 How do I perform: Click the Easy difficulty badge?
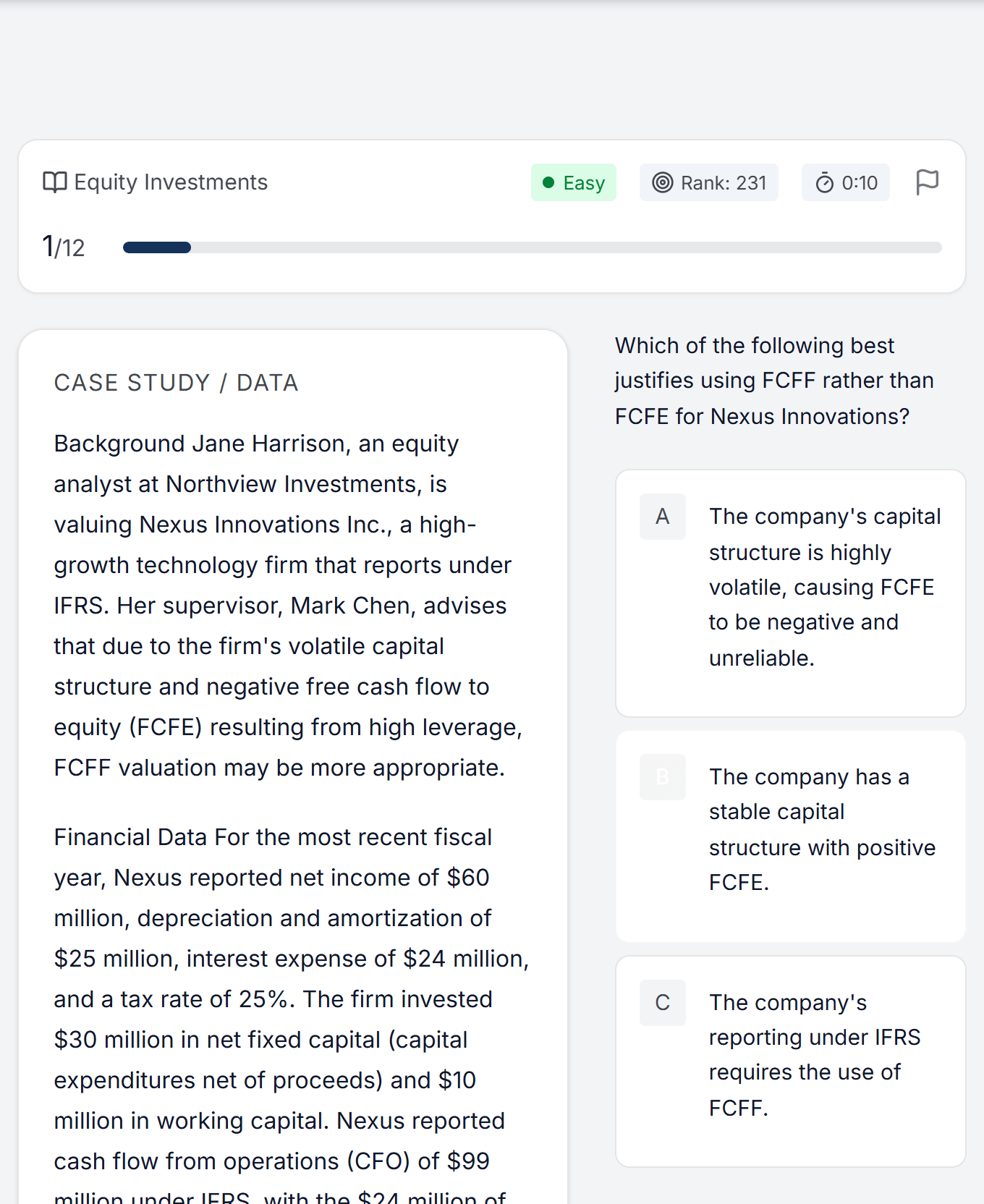574,182
